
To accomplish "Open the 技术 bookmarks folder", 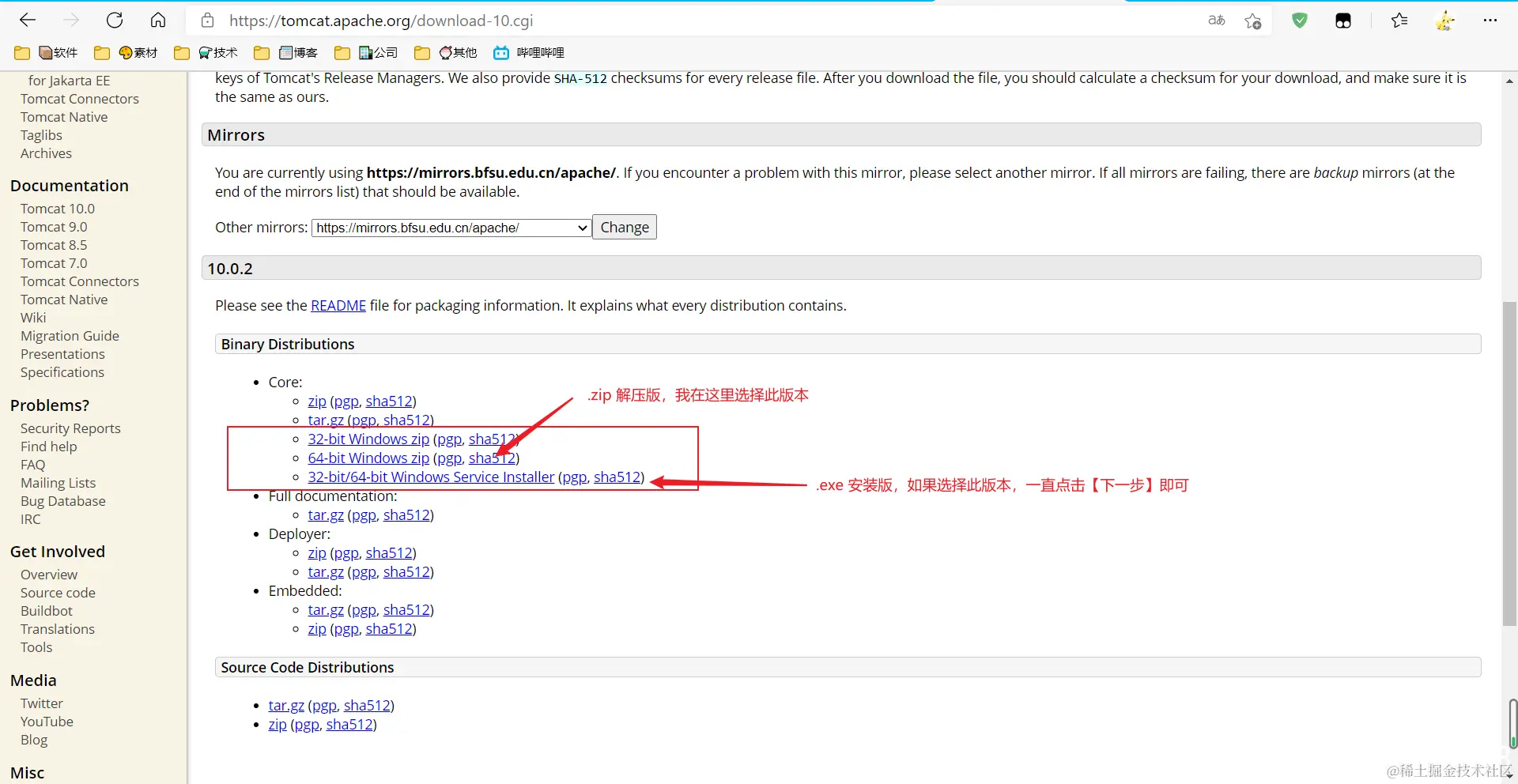I will [x=206, y=53].
